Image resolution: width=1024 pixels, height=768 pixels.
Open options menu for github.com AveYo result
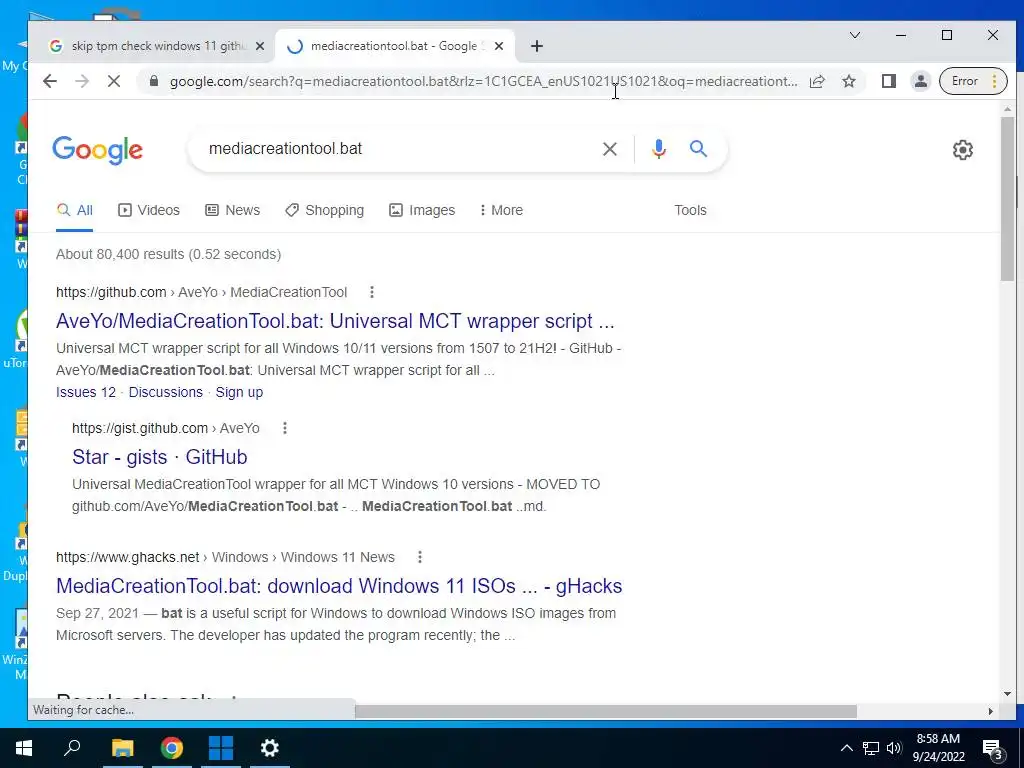click(x=372, y=292)
